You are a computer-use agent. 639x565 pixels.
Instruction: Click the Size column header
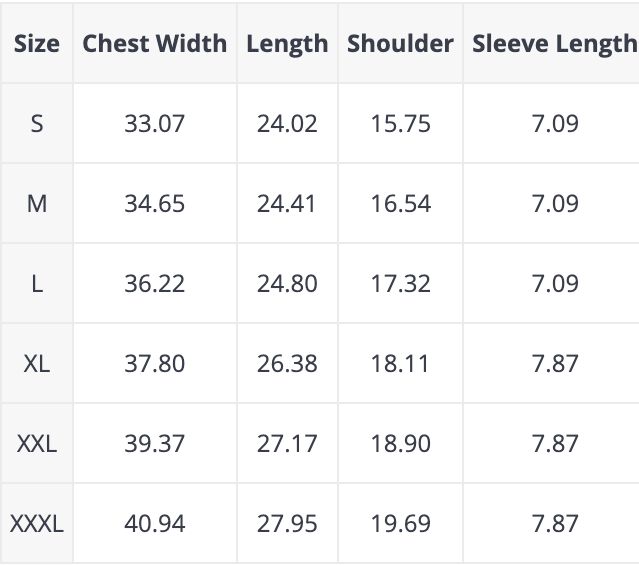[x=37, y=44]
